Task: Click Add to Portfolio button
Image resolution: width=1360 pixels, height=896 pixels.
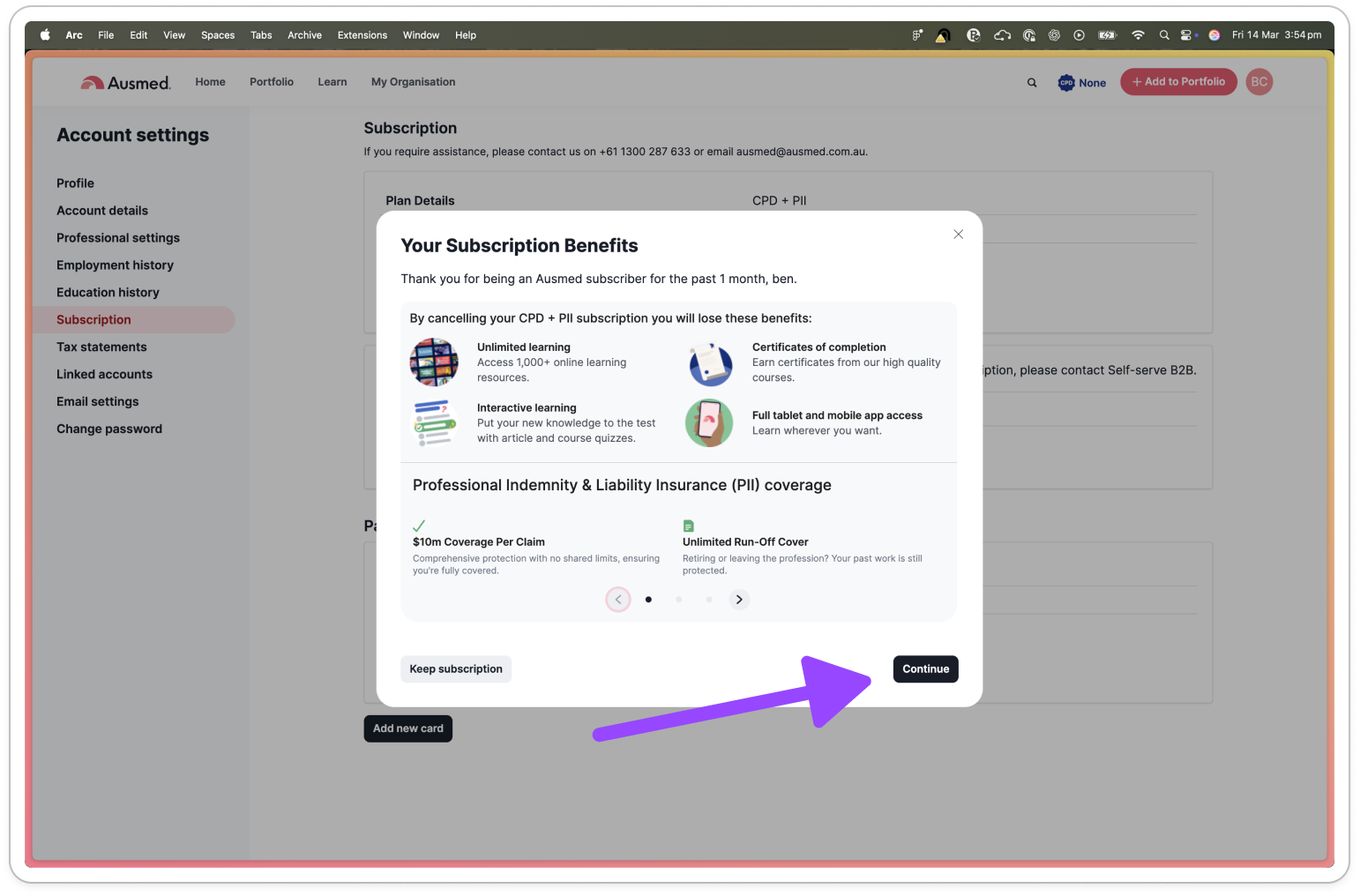Action: pos(1178,82)
